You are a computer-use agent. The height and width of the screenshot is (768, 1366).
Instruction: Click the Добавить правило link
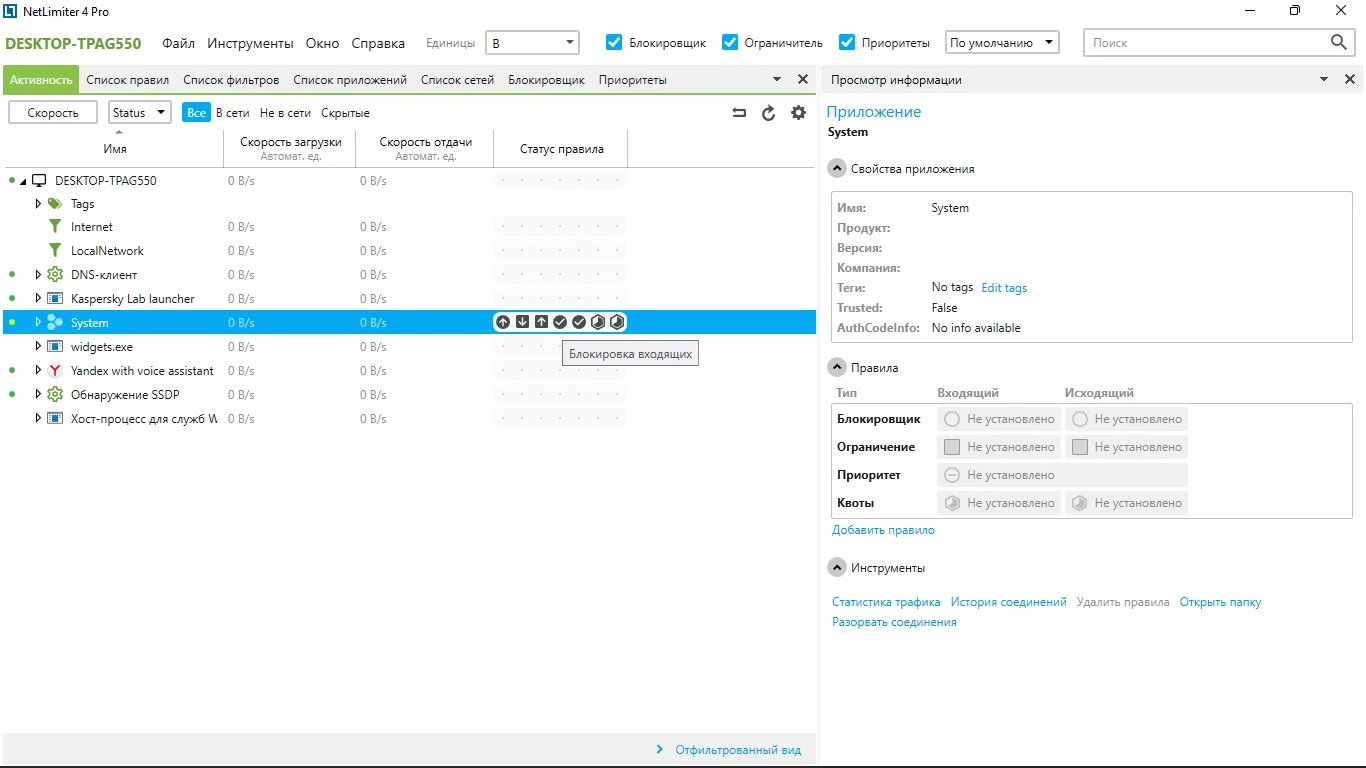click(883, 530)
